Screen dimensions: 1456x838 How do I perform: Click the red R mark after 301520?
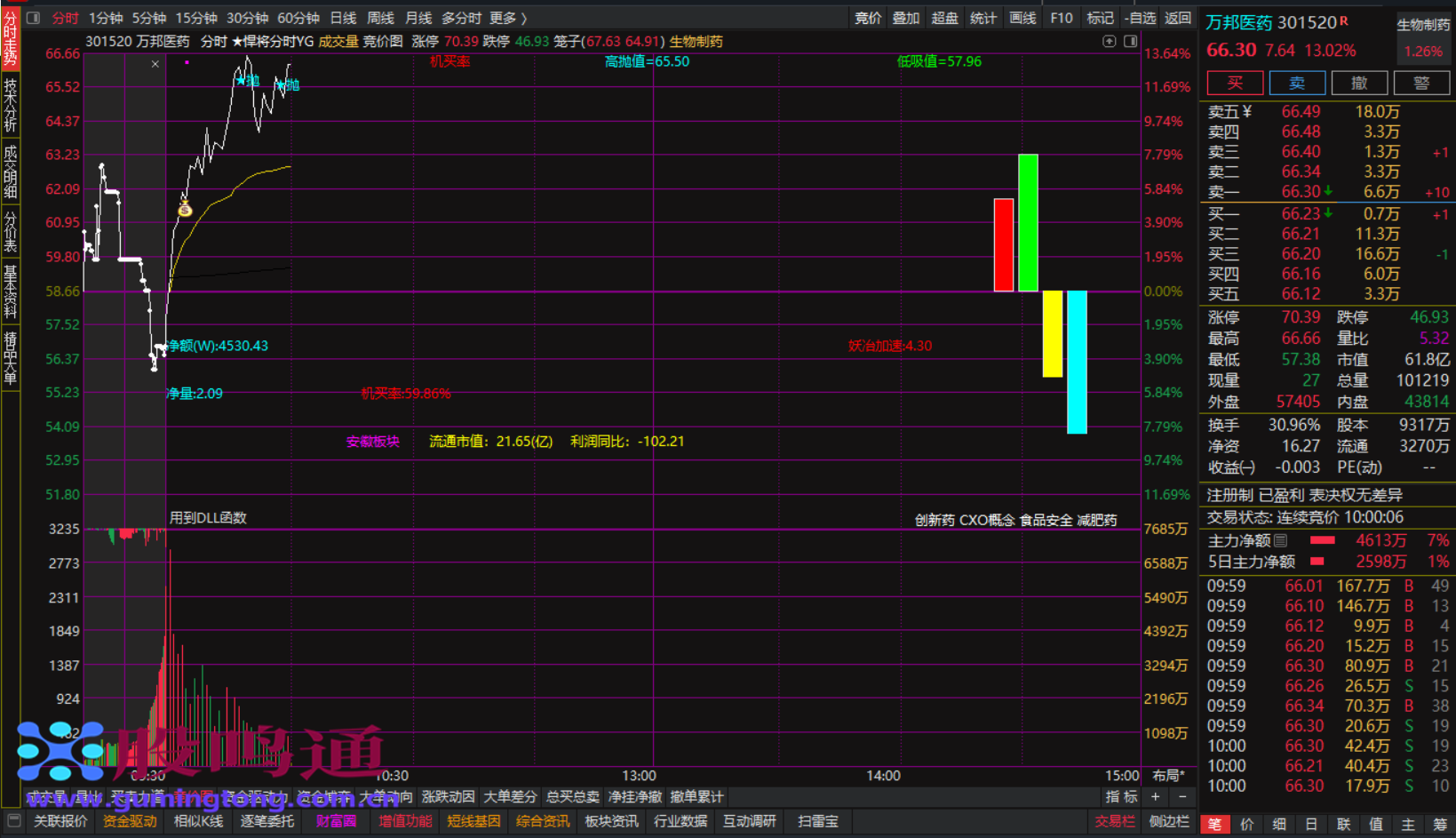click(1344, 20)
